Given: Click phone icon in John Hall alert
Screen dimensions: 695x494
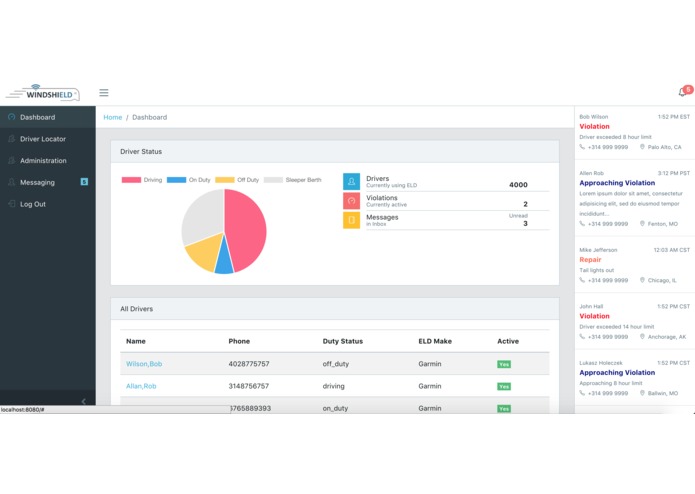Looking at the screenshot, I should 582,337.
